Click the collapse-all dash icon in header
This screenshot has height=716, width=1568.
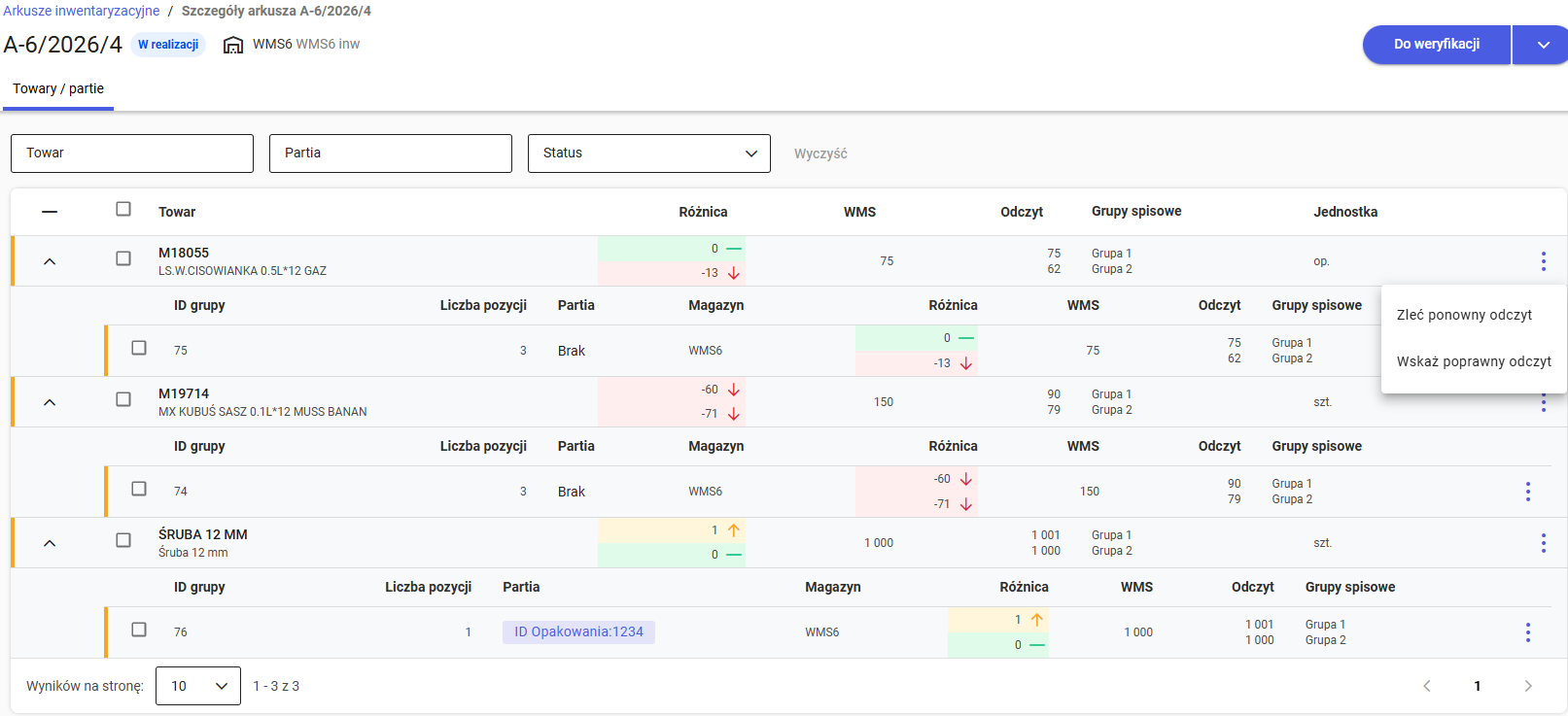point(50,212)
